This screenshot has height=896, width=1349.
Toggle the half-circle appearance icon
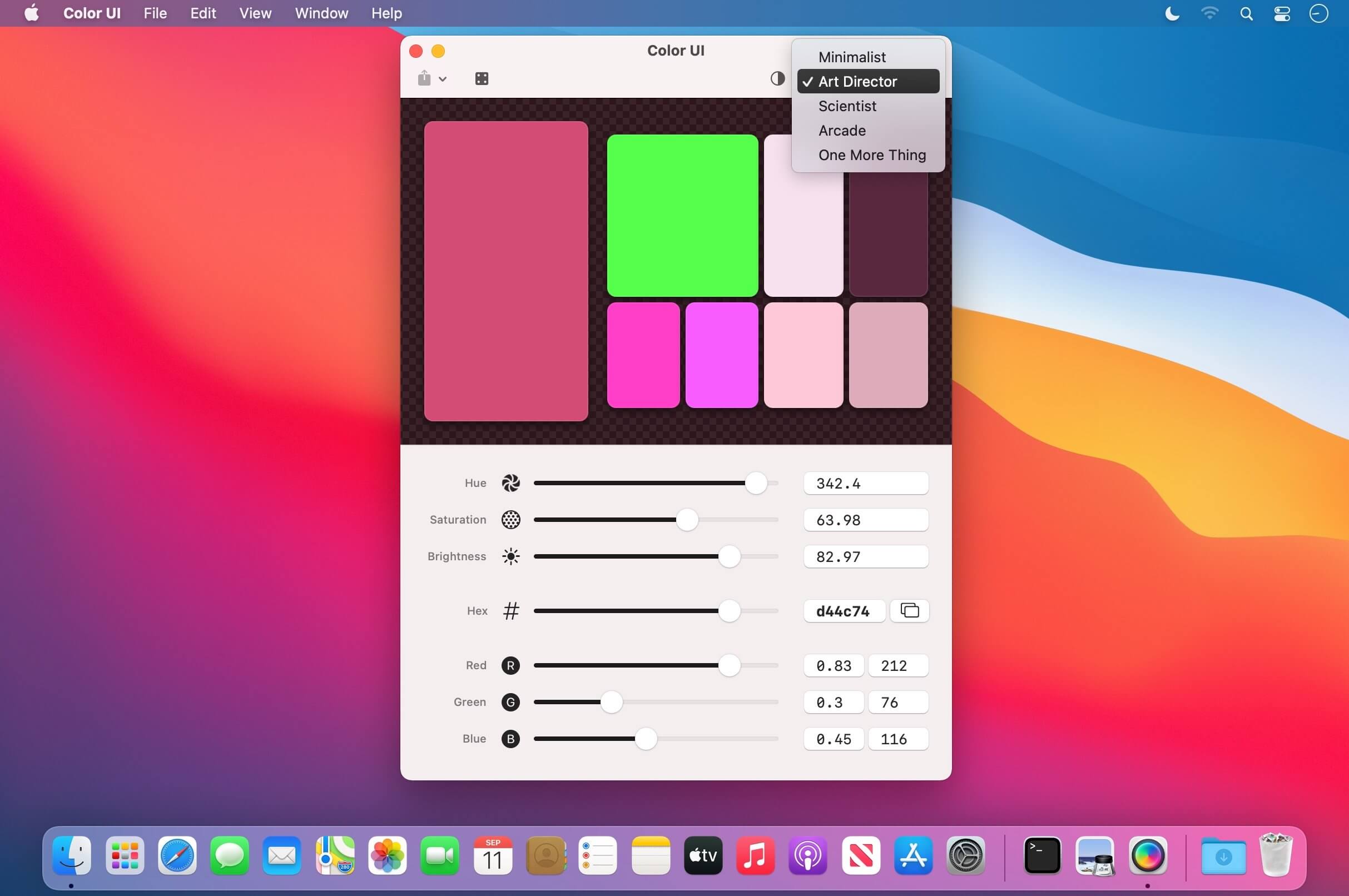point(777,78)
